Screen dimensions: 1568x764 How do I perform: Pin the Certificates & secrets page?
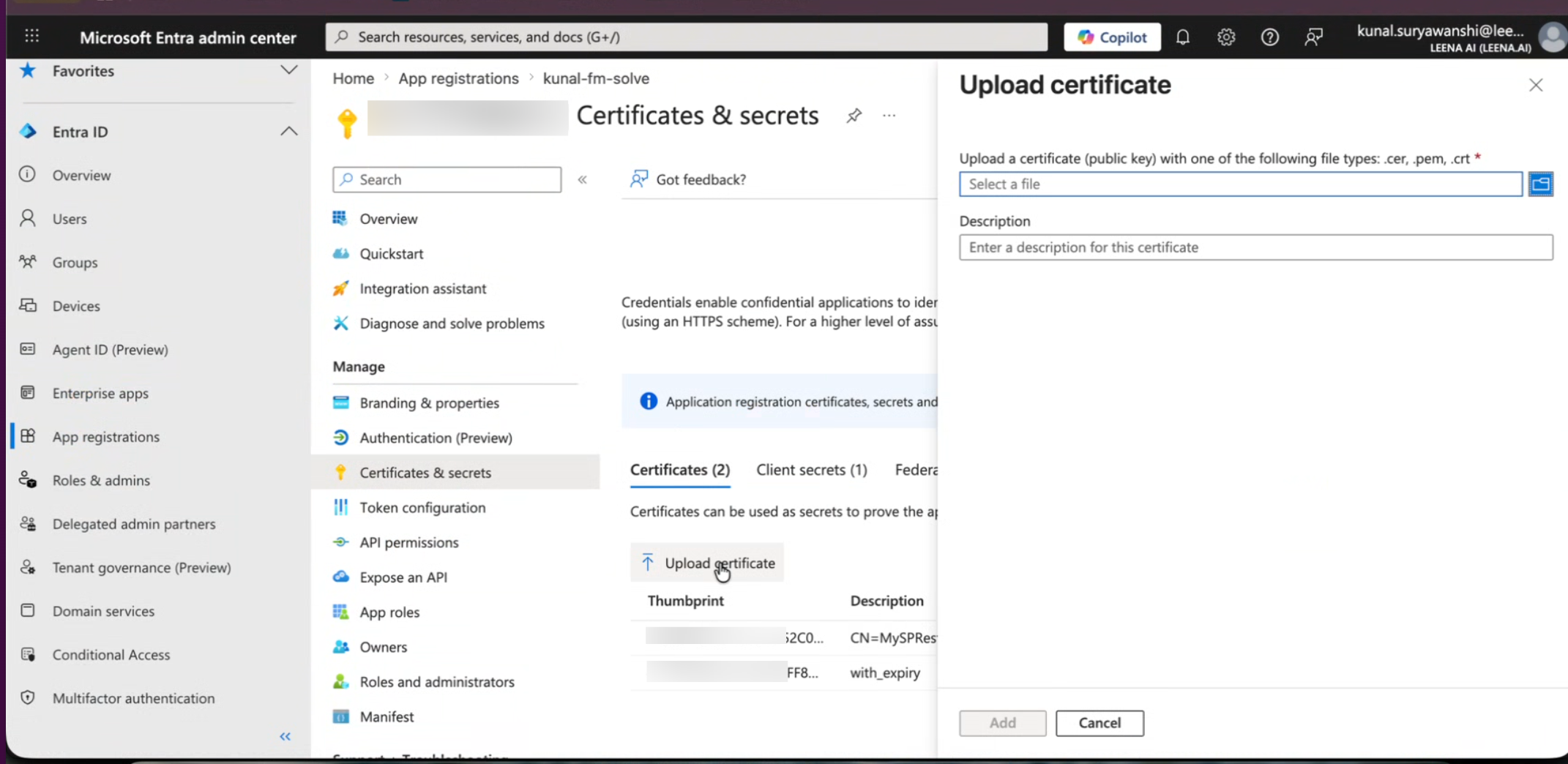pos(854,116)
